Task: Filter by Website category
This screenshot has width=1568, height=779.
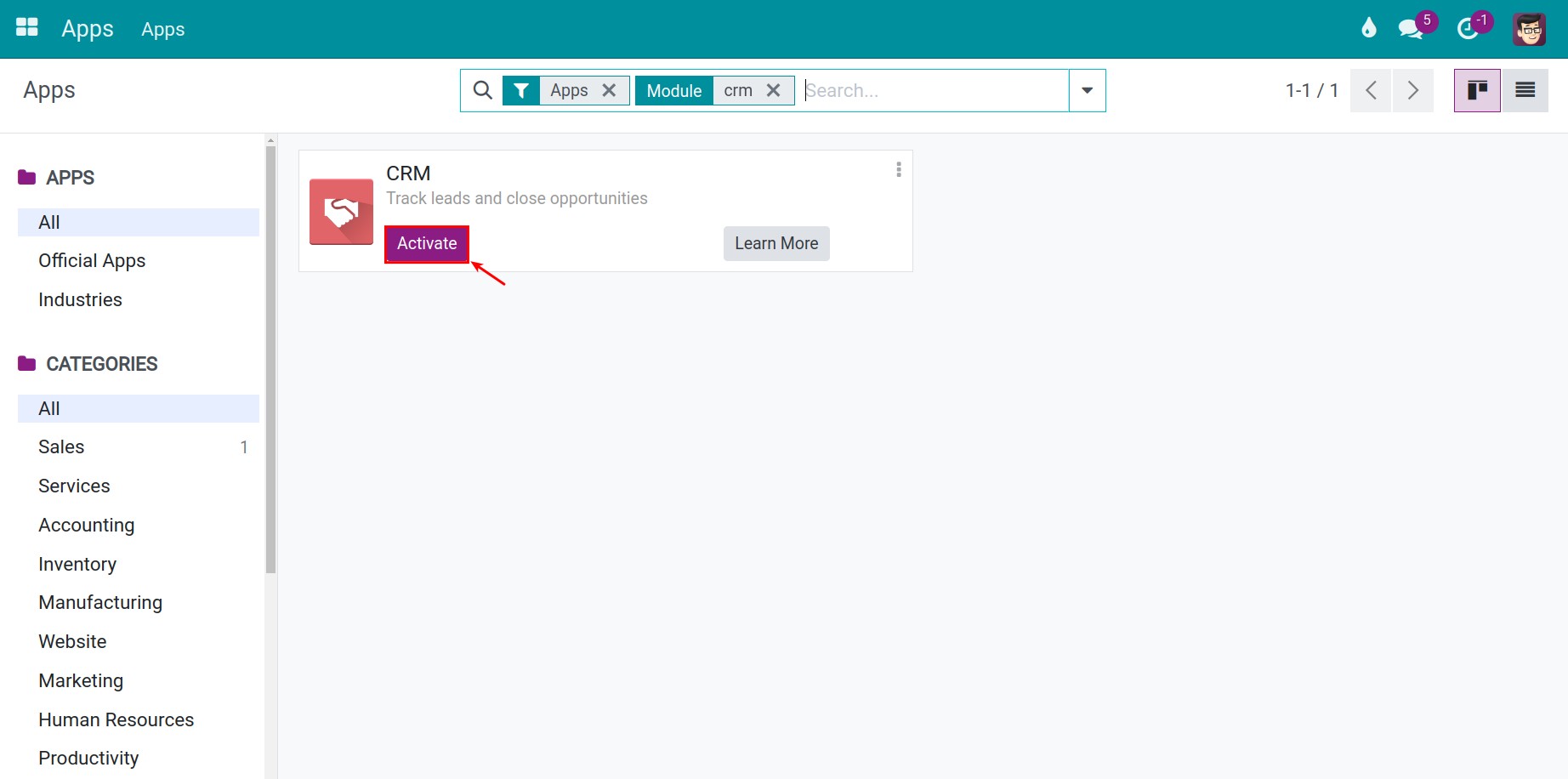Action: tap(139, 642)
